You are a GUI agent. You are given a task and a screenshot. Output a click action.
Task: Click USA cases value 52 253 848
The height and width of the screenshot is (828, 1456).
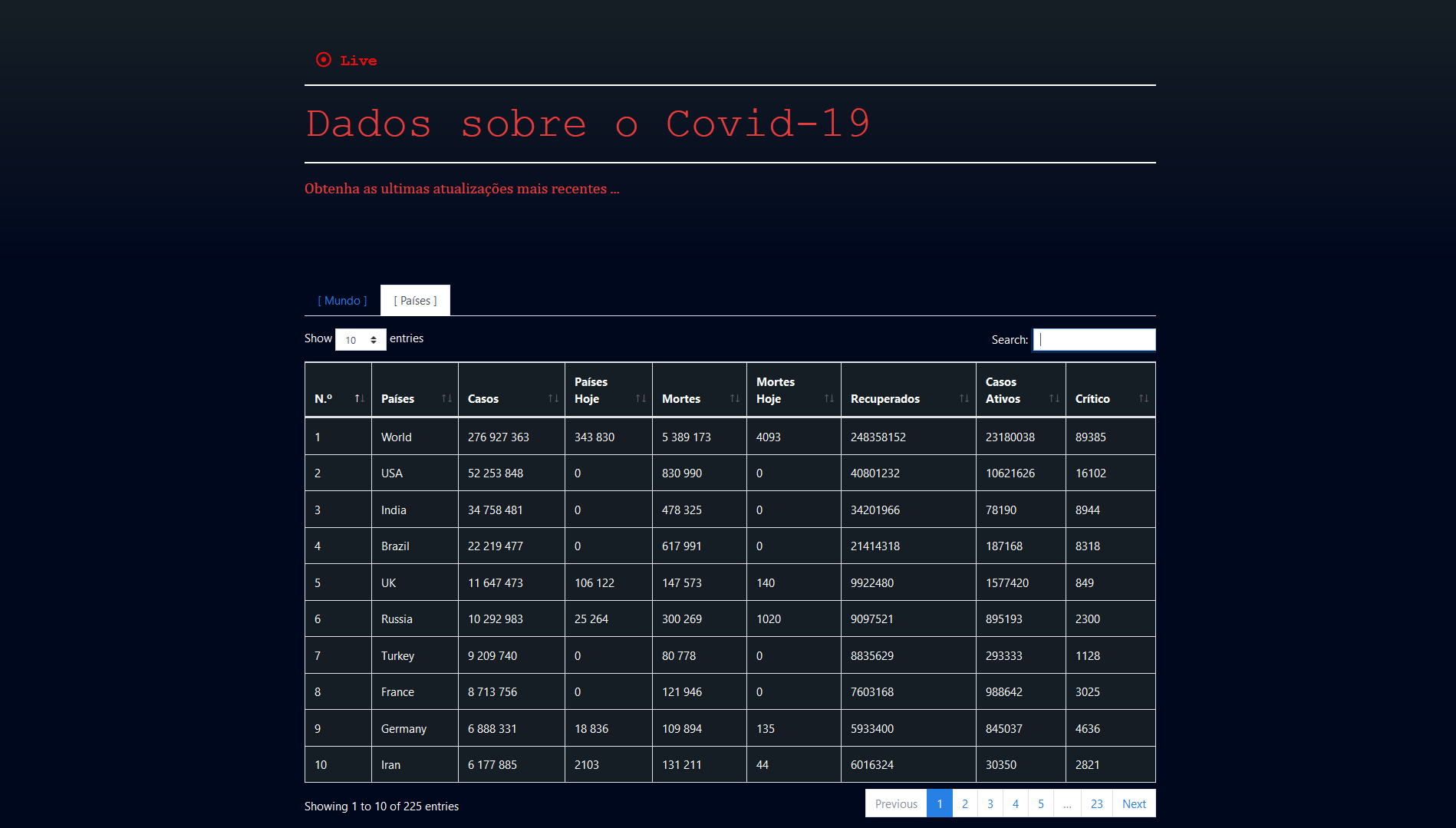pos(496,473)
